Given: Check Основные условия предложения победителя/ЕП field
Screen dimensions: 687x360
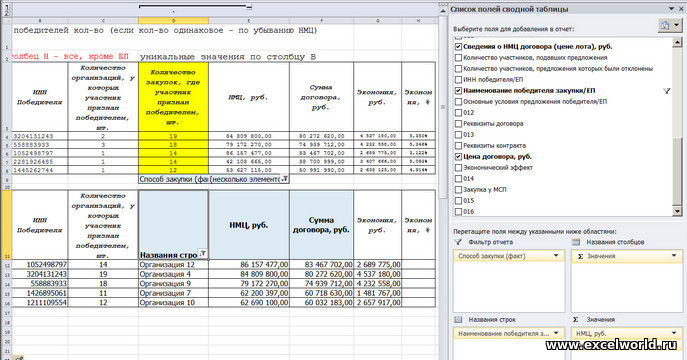Looking at the screenshot, I should (458, 102).
